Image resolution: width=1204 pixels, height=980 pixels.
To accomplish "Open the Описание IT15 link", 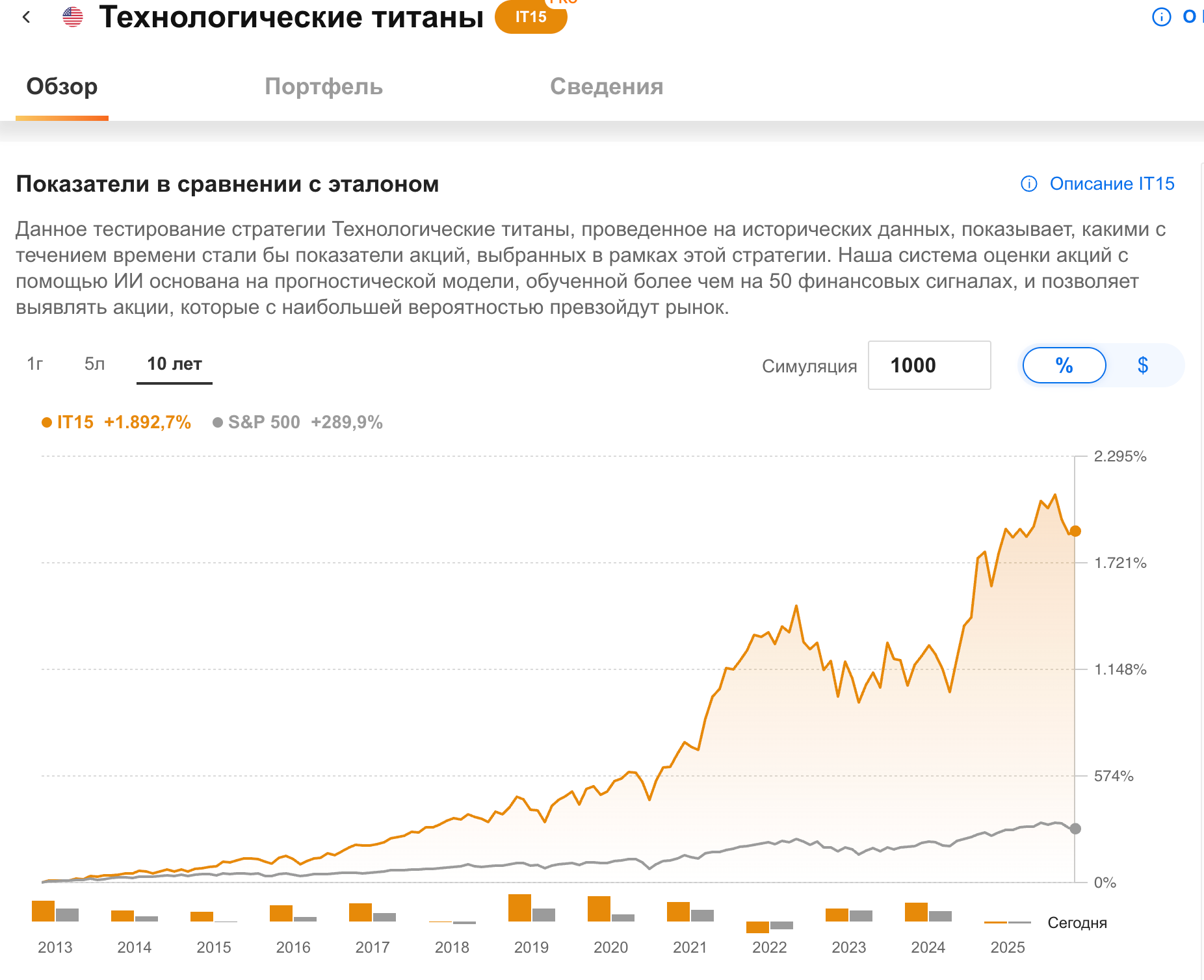I will [1112, 184].
